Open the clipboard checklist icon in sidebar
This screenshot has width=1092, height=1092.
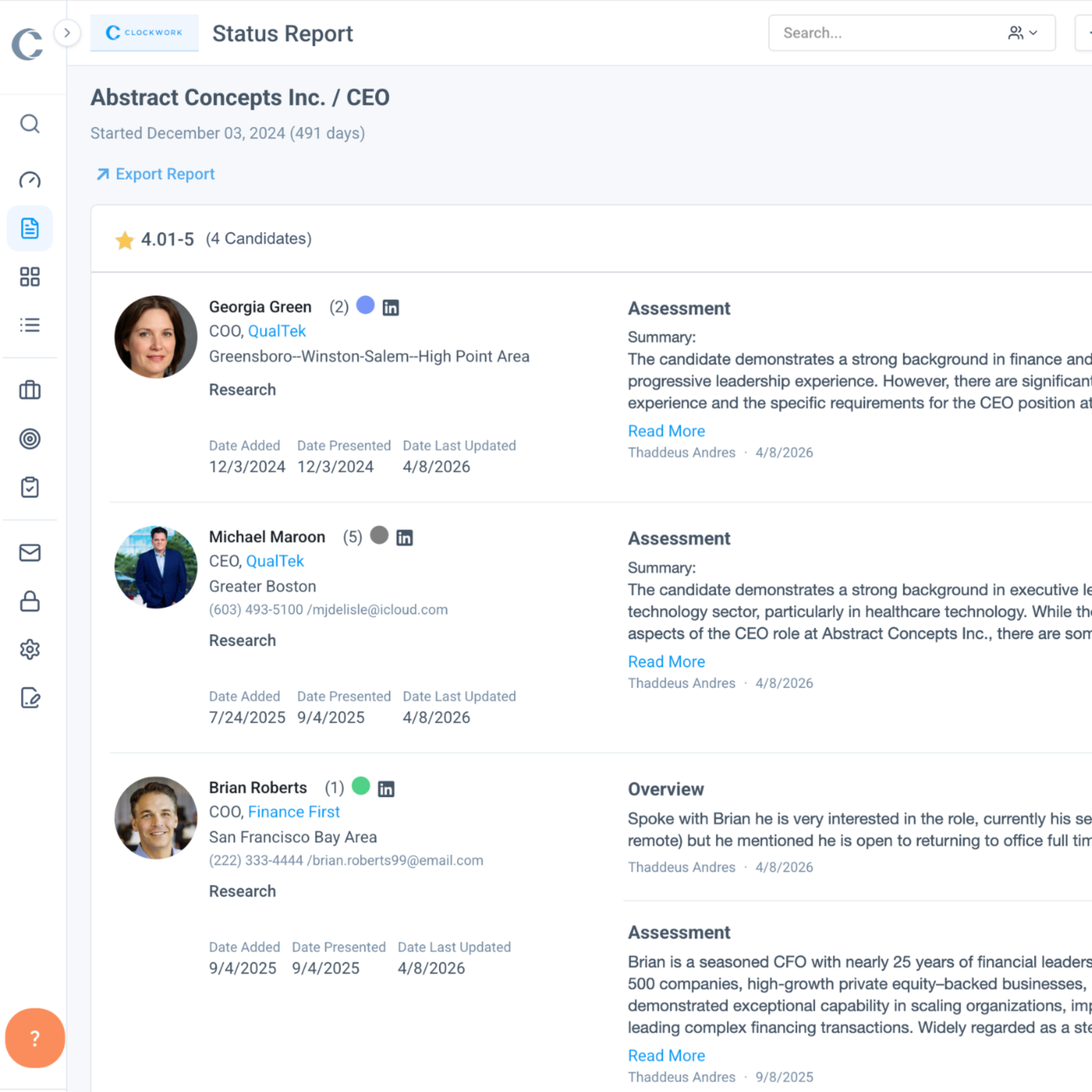pyautogui.click(x=30, y=487)
